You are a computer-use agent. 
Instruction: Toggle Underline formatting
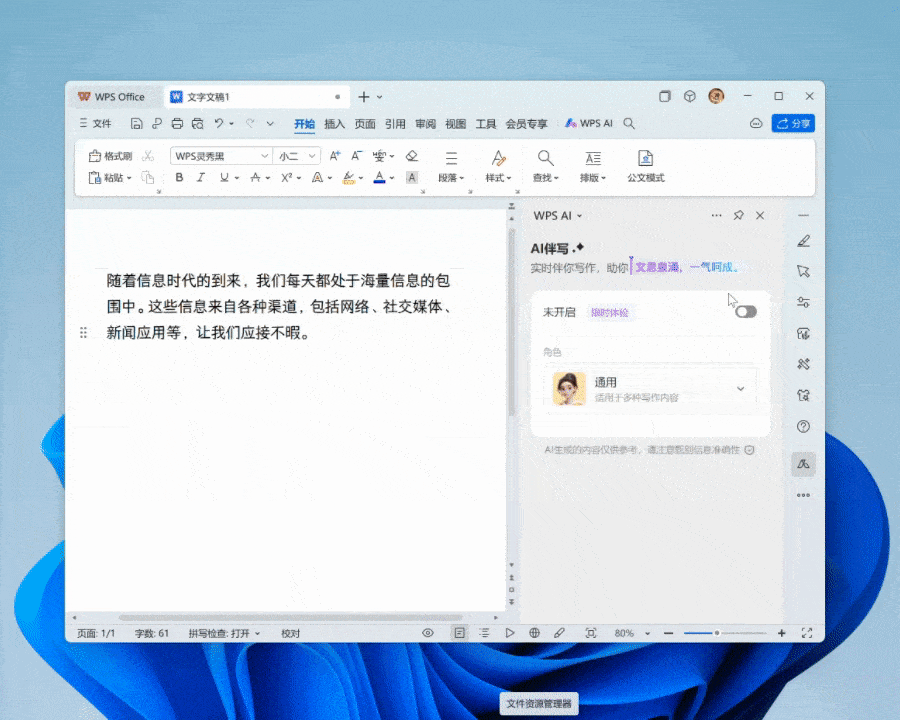pos(224,177)
